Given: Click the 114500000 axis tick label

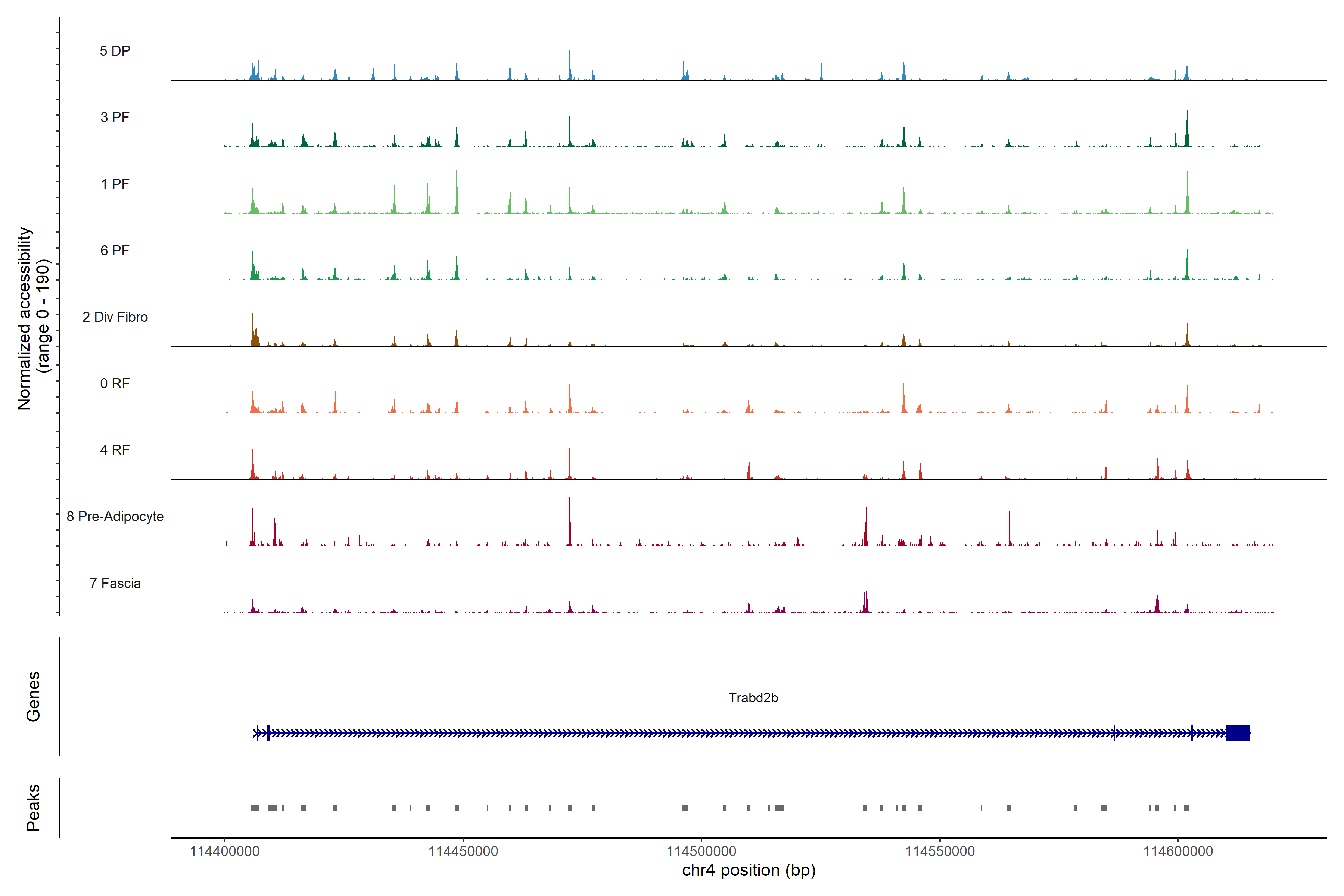Looking at the screenshot, I should point(701,852).
